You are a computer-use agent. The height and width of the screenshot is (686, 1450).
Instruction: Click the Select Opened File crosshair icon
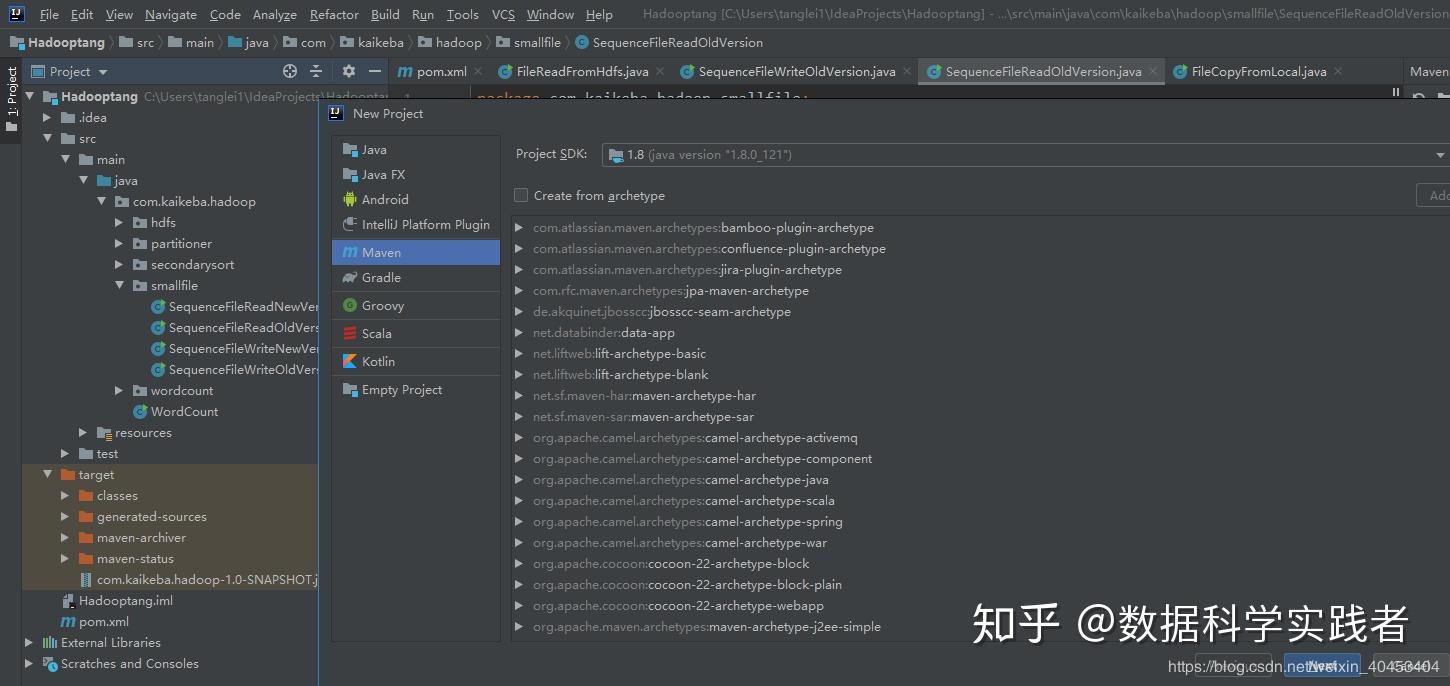coord(289,71)
